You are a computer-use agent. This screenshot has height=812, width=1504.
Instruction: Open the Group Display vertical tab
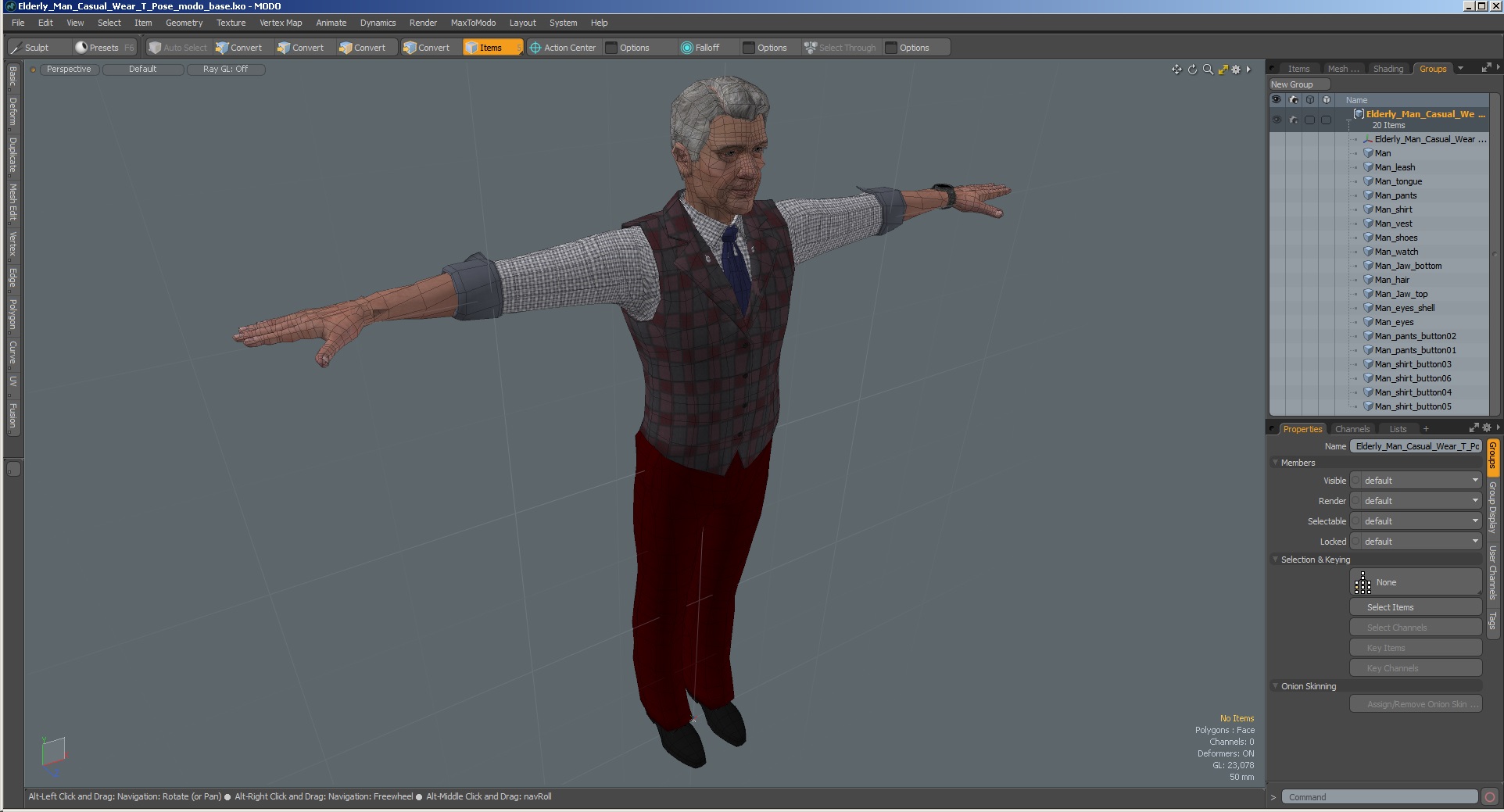1493,507
